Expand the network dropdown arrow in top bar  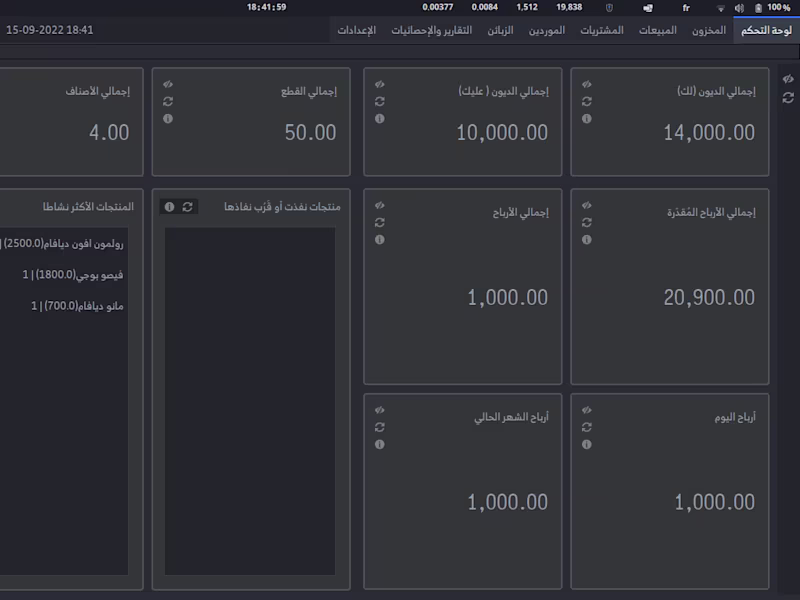(x=720, y=7)
